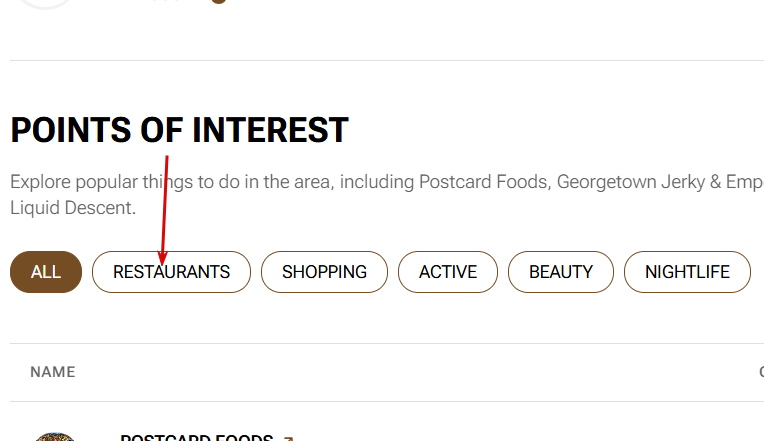The height and width of the screenshot is (441, 764).
Task: Click the divider line above Points of Interest
Action: 387,60
